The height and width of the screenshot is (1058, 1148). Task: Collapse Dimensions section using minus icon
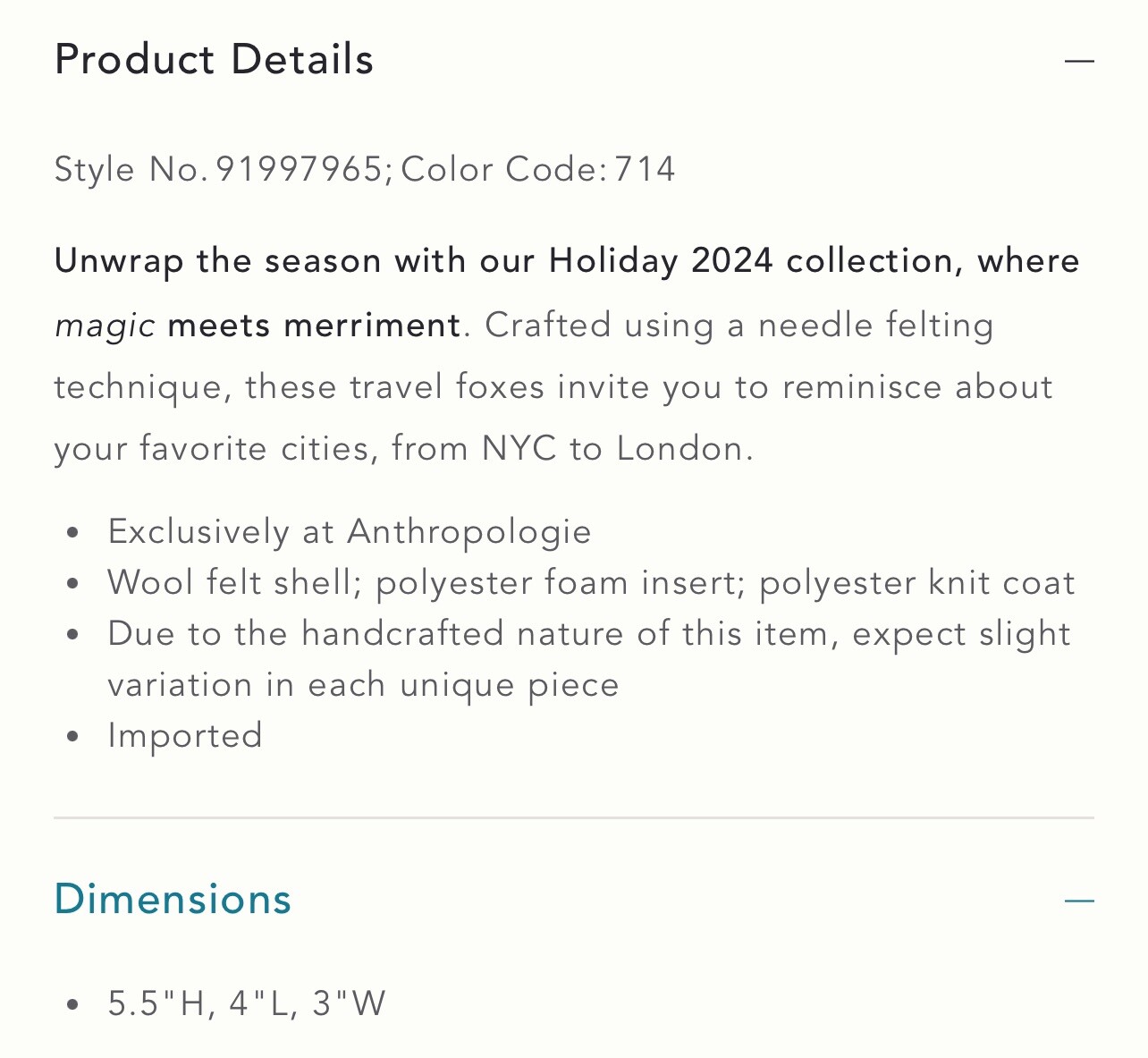(1079, 901)
